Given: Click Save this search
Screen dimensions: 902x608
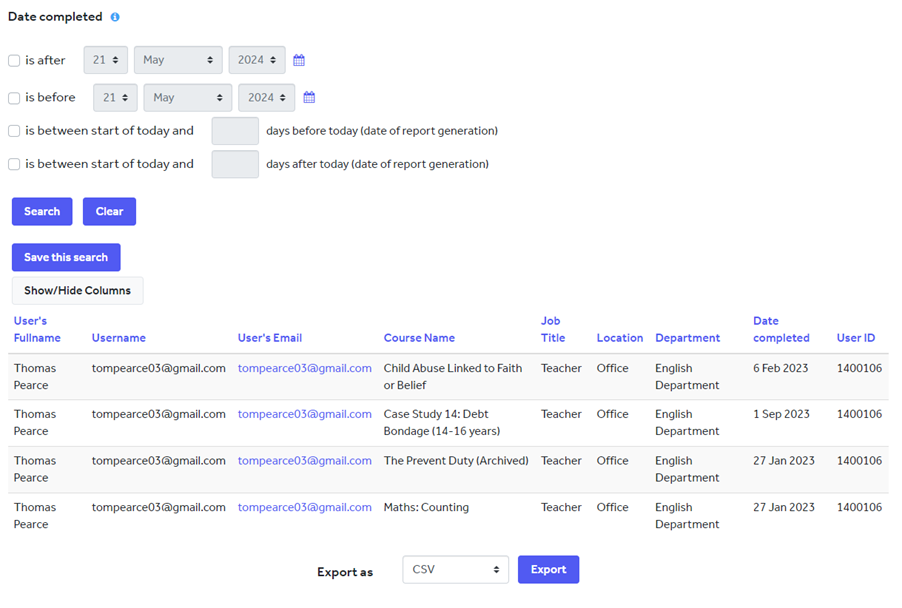Looking at the screenshot, I should pos(65,257).
